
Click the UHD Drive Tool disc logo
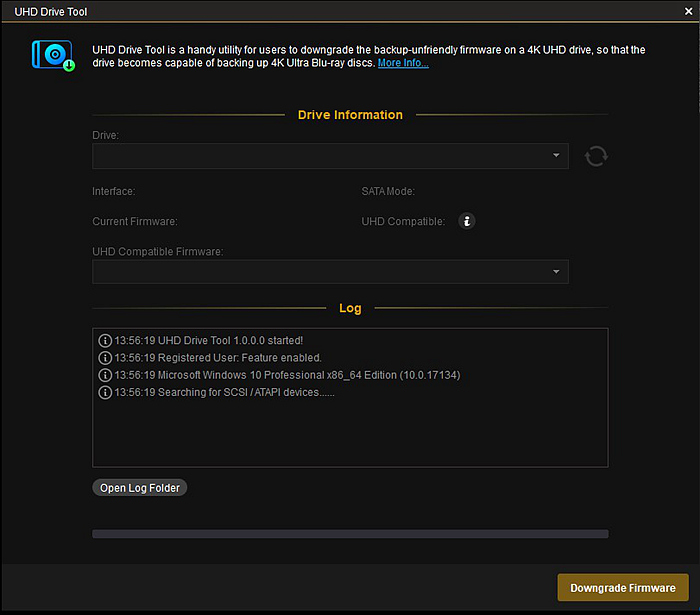coord(53,56)
